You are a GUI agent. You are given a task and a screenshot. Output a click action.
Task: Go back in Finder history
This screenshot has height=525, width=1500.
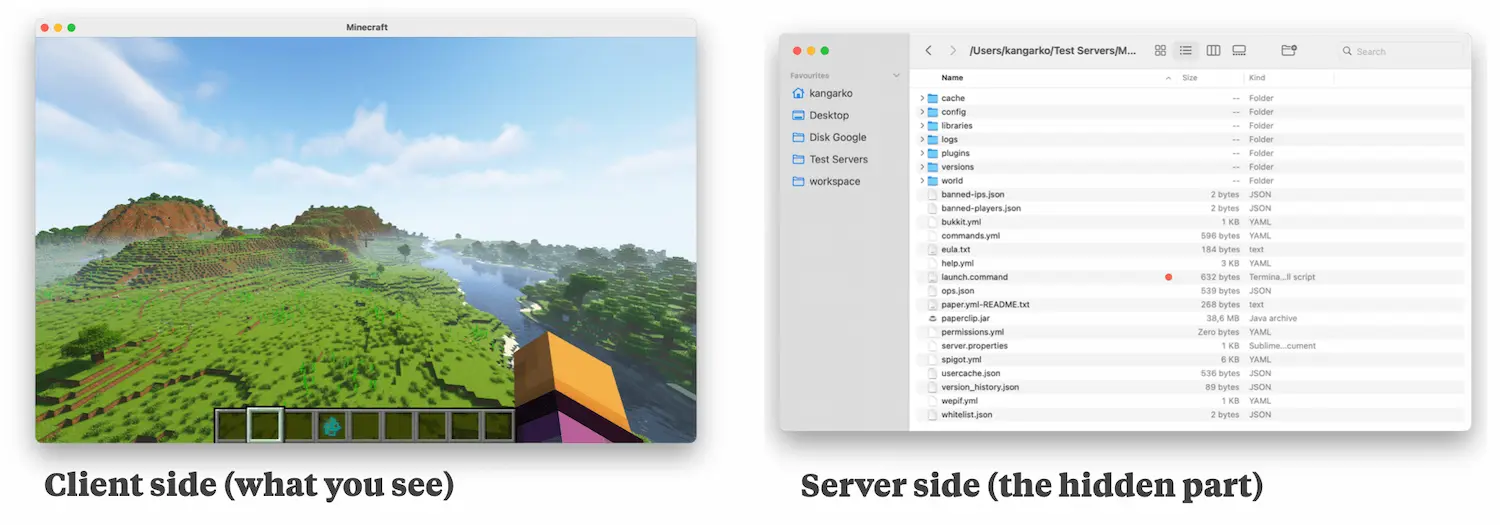928,50
